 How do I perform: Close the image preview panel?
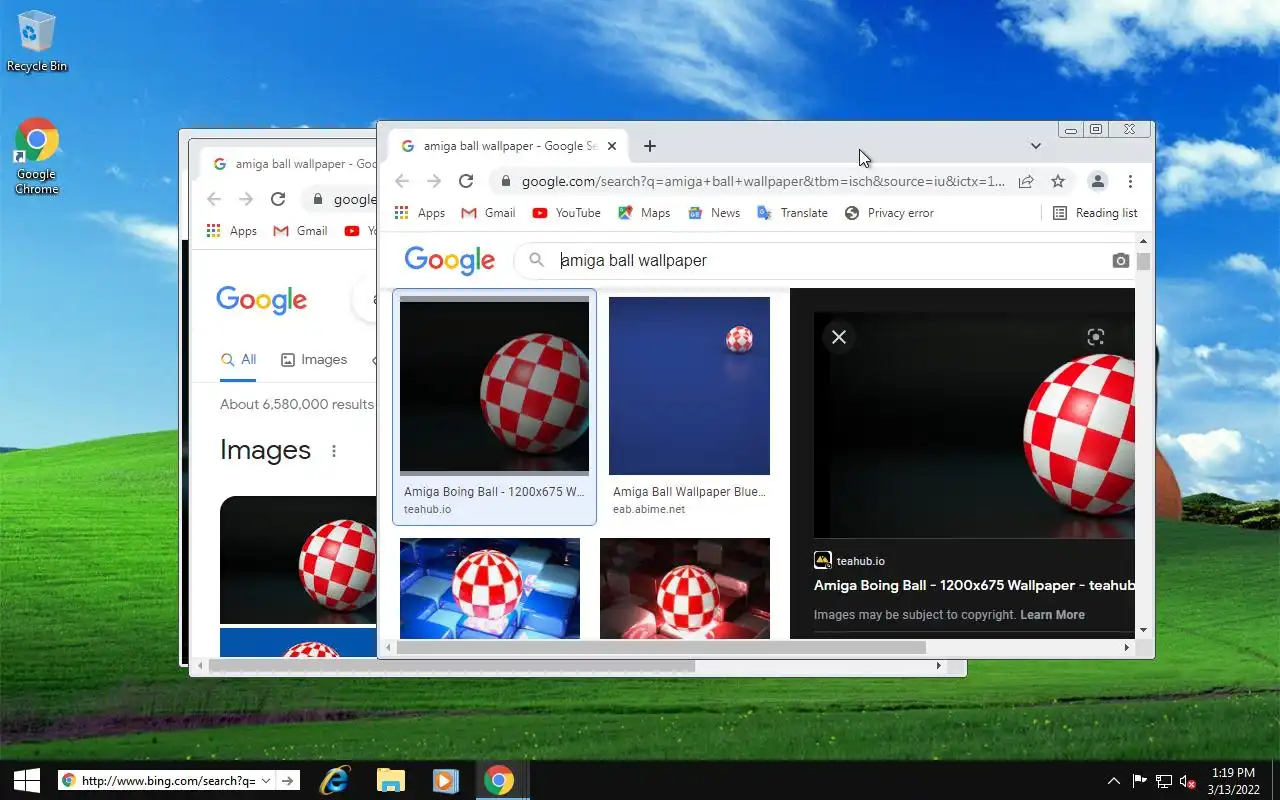[839, 337]
